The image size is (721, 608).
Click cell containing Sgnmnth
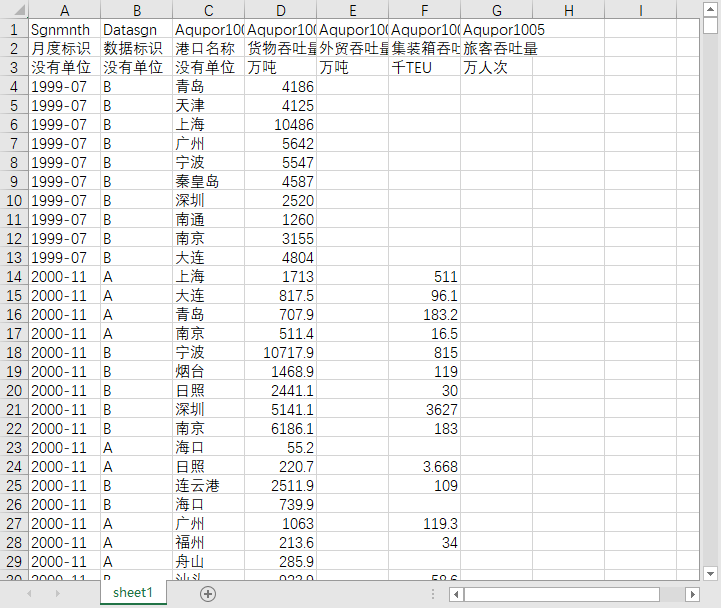[64, 29]
